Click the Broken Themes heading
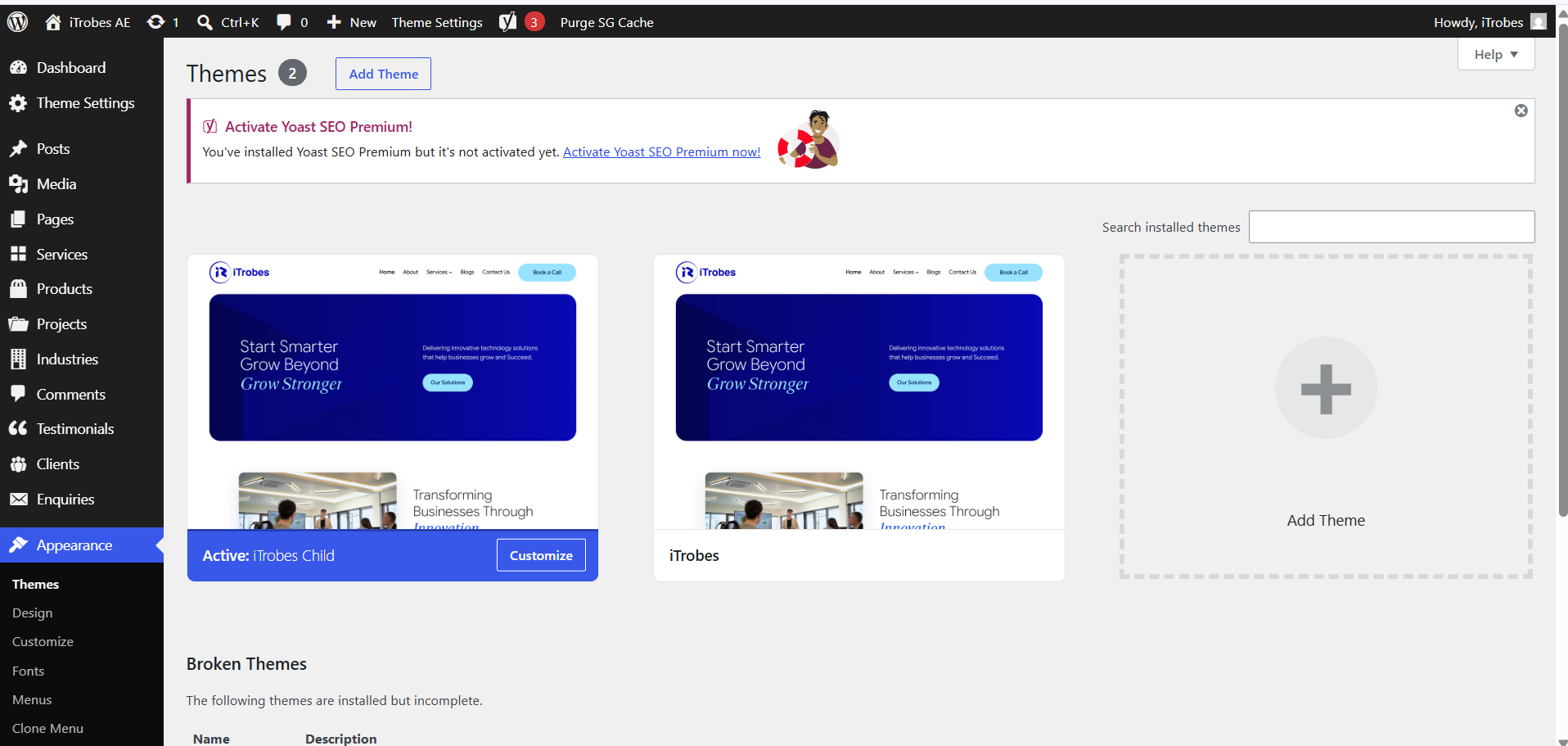Image resolution: width=1568 pixels, height=746 pixels. coord(246,664)
